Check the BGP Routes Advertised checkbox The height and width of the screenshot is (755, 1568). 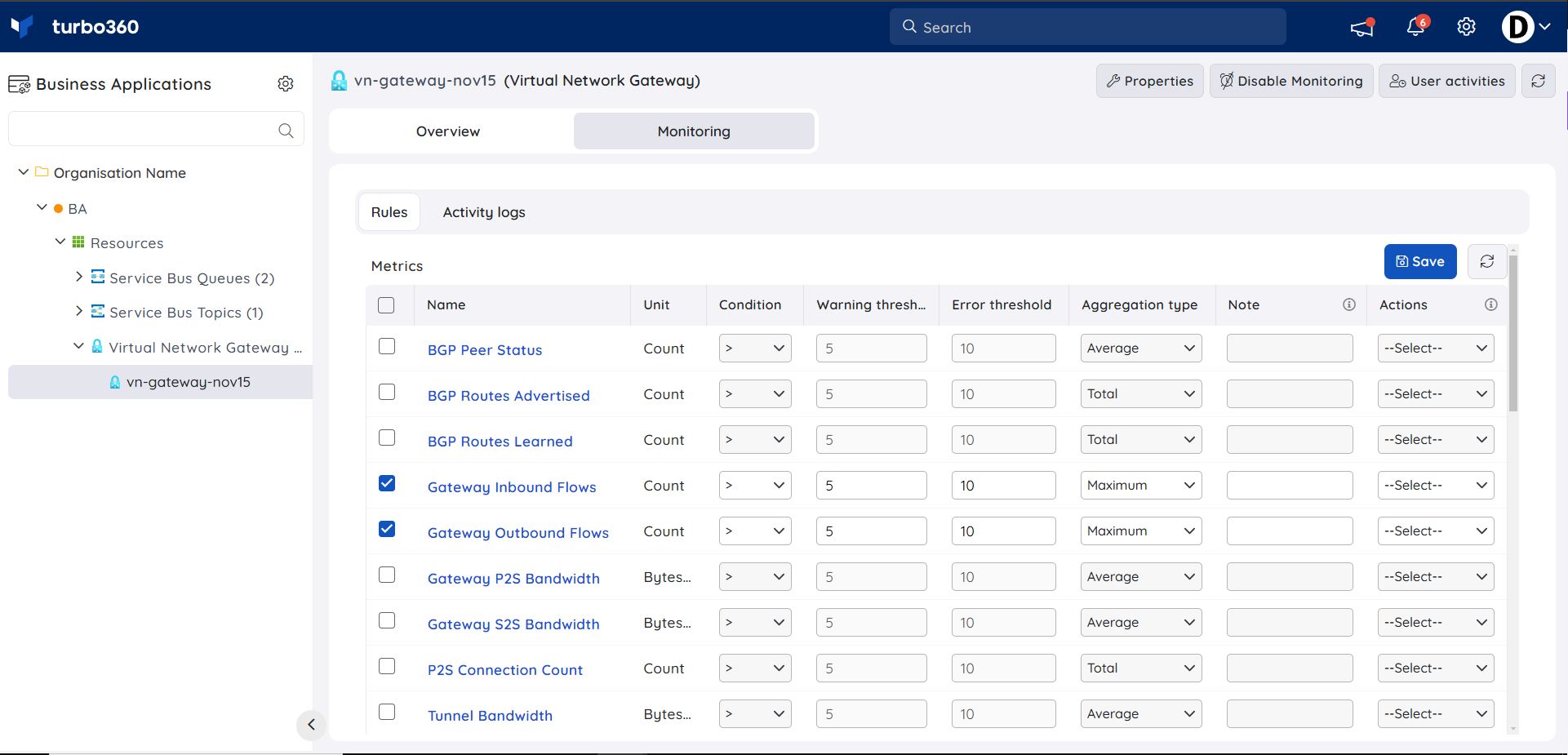pyautogui.click(x=387, y=392)
